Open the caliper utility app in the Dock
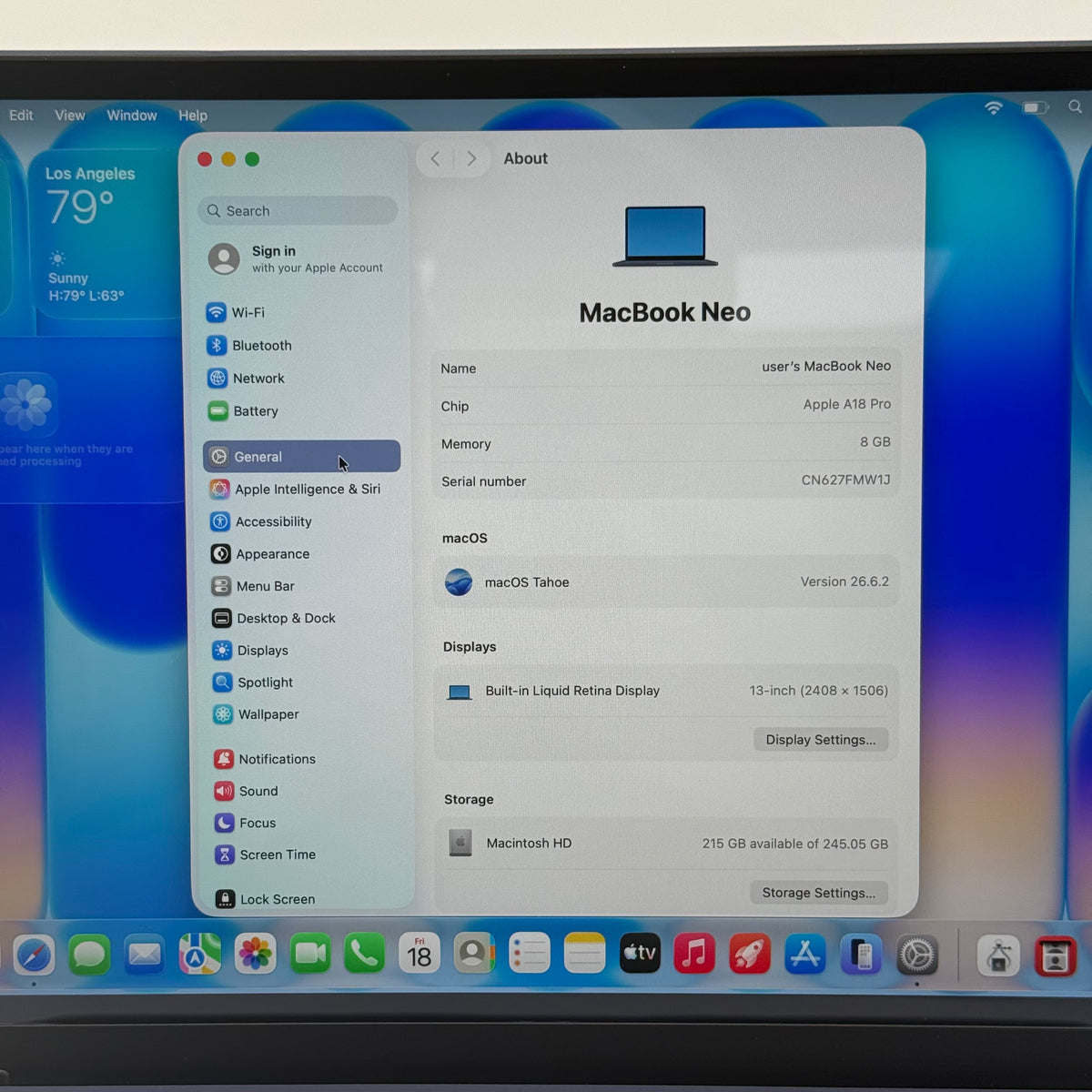This screenshot has width=1092, height=1092. [x=999, y=955]
